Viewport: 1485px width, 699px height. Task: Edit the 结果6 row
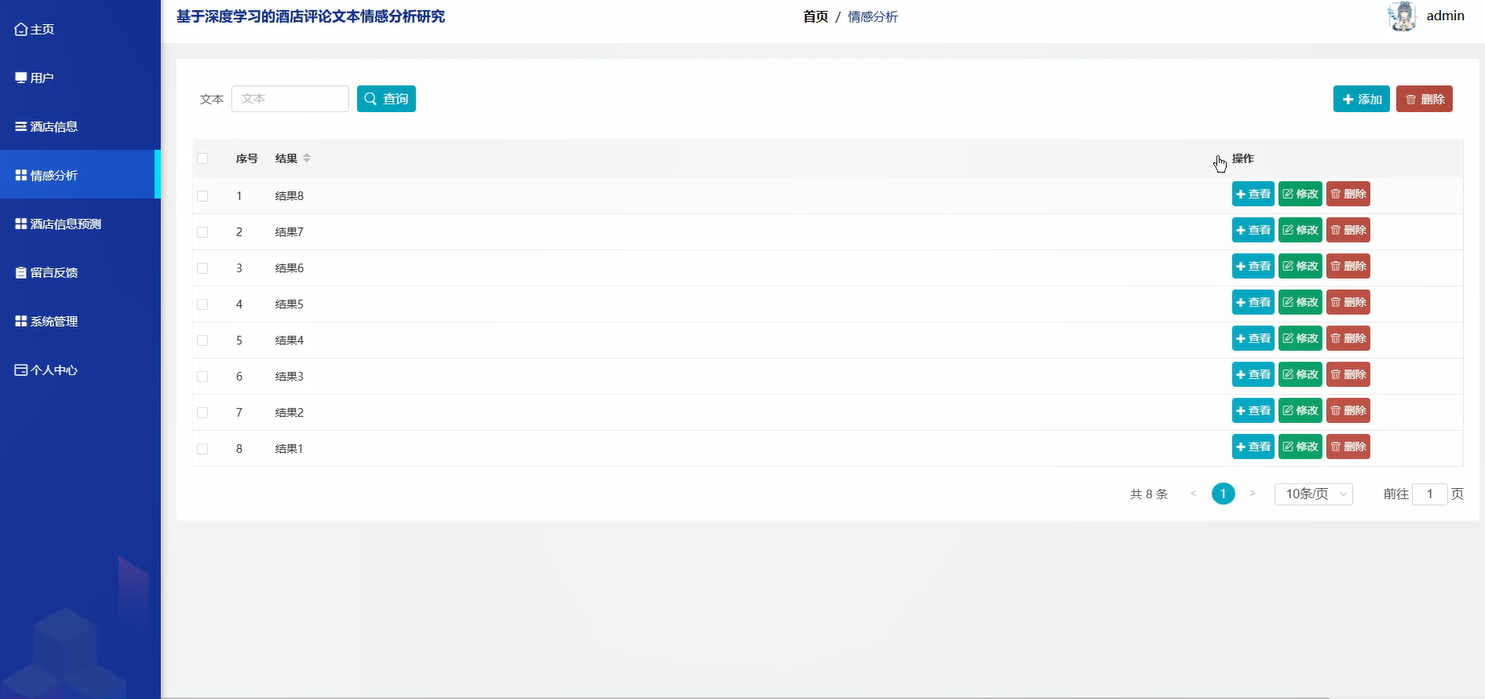point(1300,266)
